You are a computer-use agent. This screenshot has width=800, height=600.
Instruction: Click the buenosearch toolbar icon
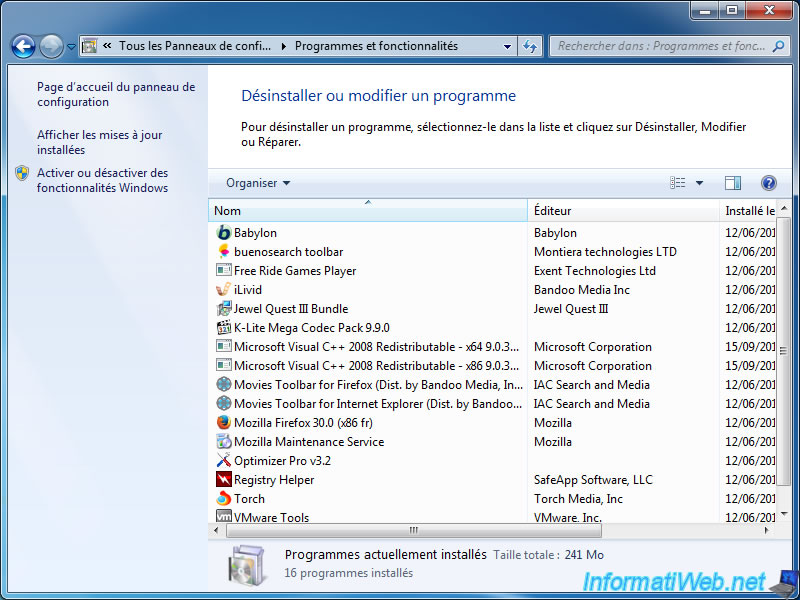click(223, 252)
